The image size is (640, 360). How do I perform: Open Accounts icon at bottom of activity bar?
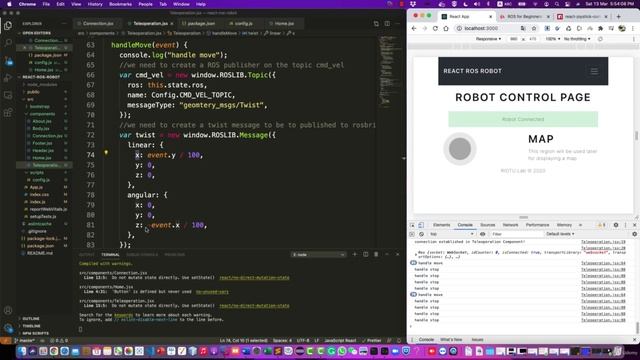coord(8,310)
